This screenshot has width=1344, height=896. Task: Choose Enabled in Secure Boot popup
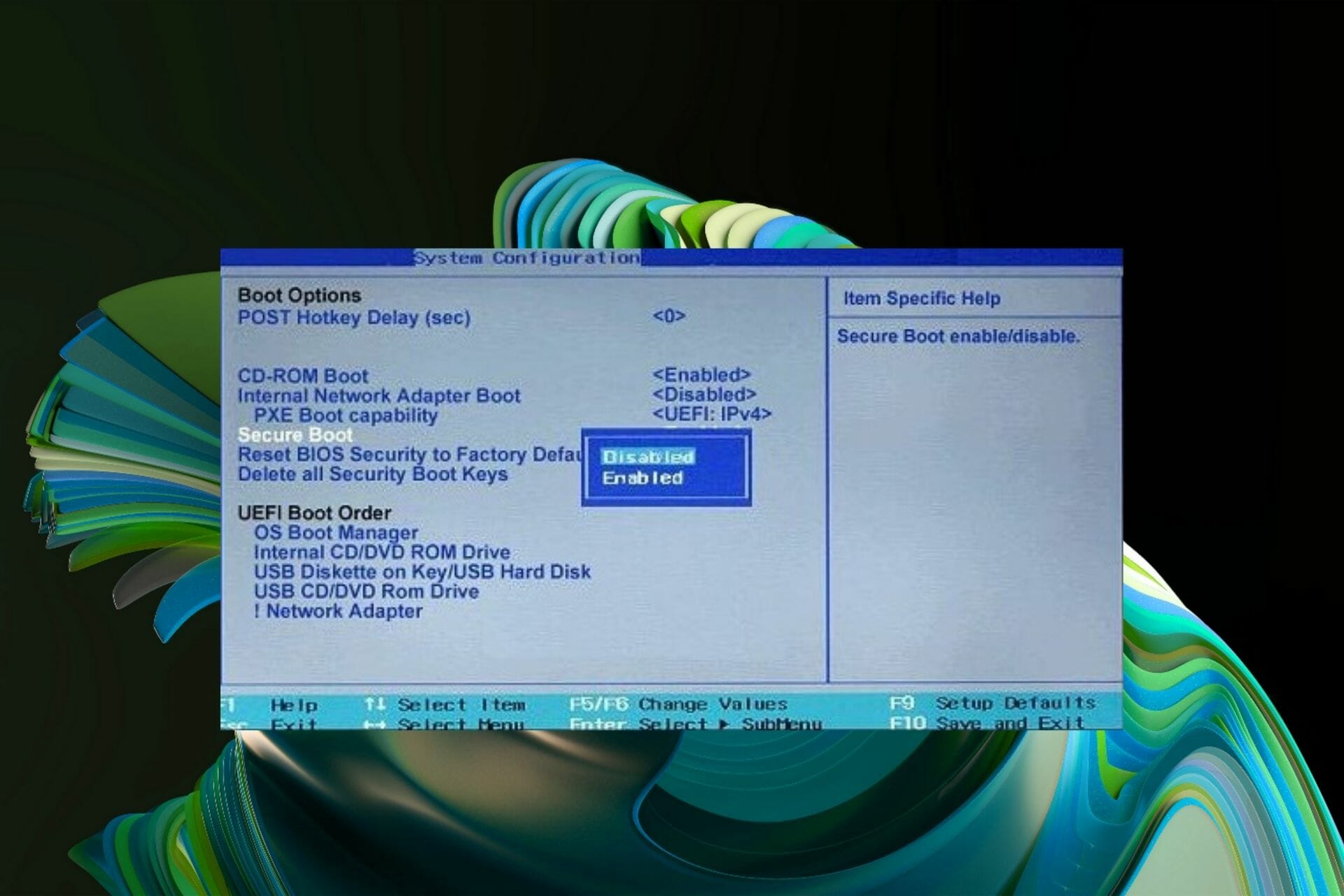tap(643, 478)
